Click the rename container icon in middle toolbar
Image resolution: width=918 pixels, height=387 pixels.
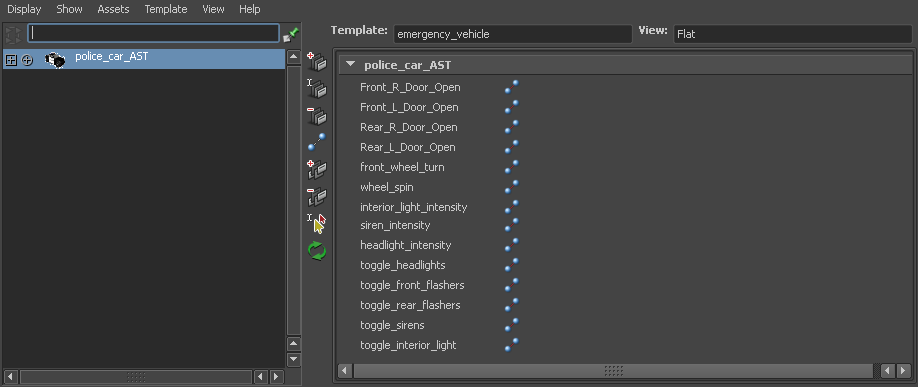click(x=317, y=88)
